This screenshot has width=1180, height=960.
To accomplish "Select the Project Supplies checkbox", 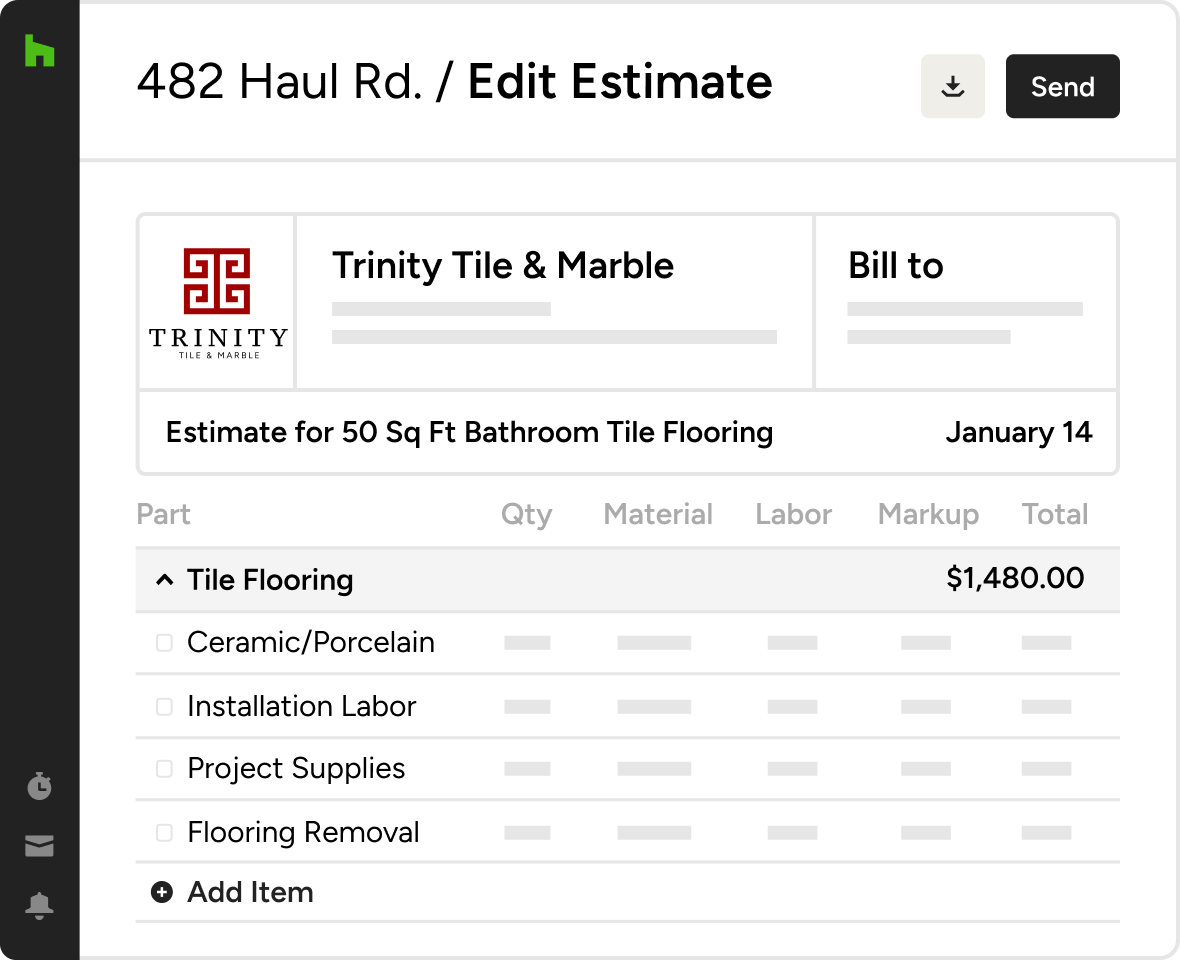I will 164,769.
